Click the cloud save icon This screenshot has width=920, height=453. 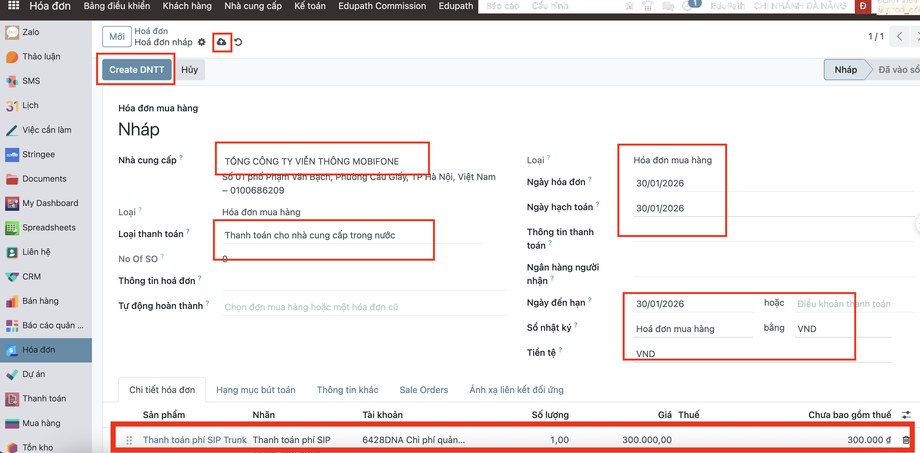pos(222,42)
